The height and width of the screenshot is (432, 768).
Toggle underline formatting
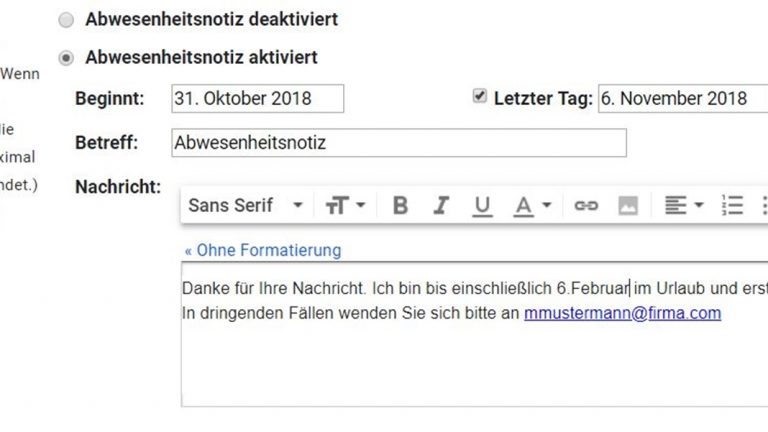pos(482,206)
